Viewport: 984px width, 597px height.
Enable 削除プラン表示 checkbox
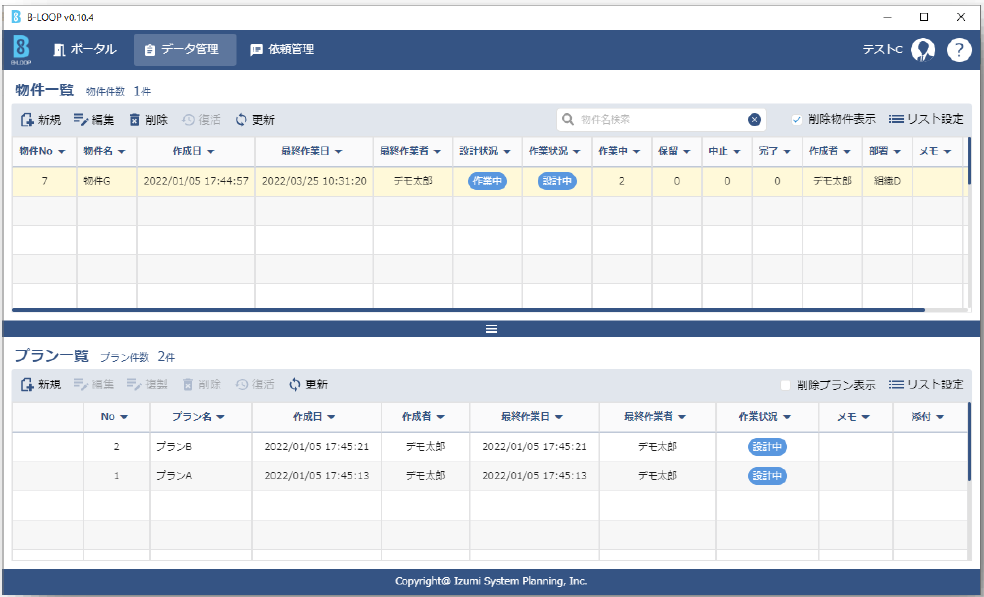(x=785, y=385)
